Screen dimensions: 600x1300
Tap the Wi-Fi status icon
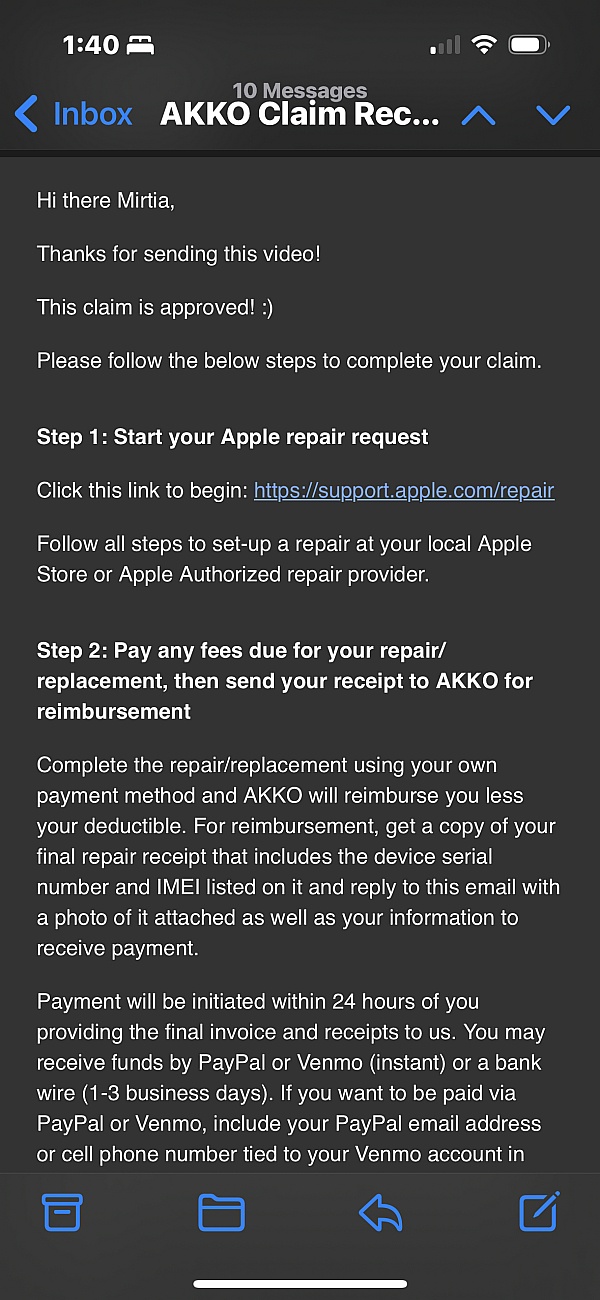[485, 45]
